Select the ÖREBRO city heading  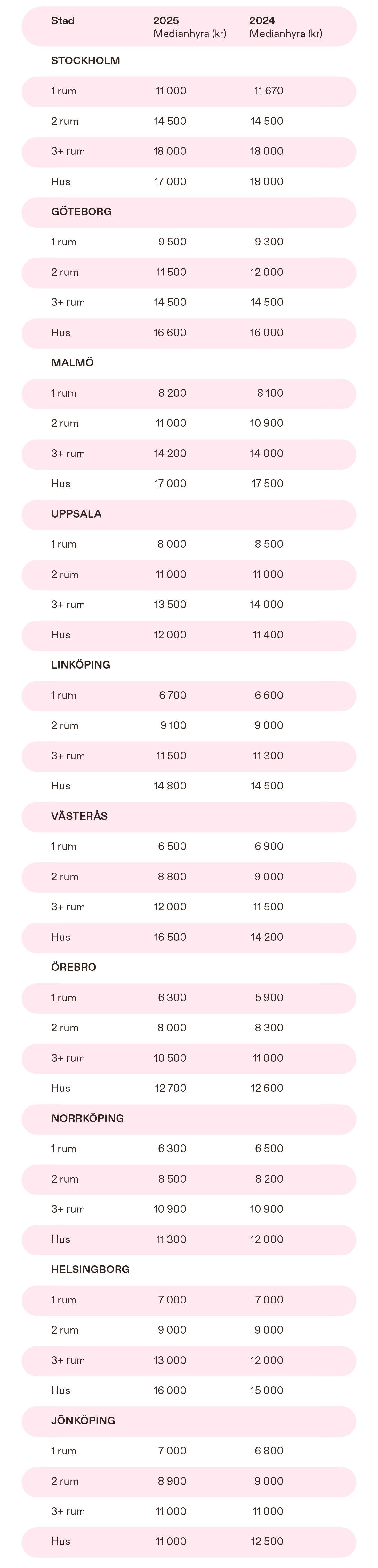tap(74, 967)
